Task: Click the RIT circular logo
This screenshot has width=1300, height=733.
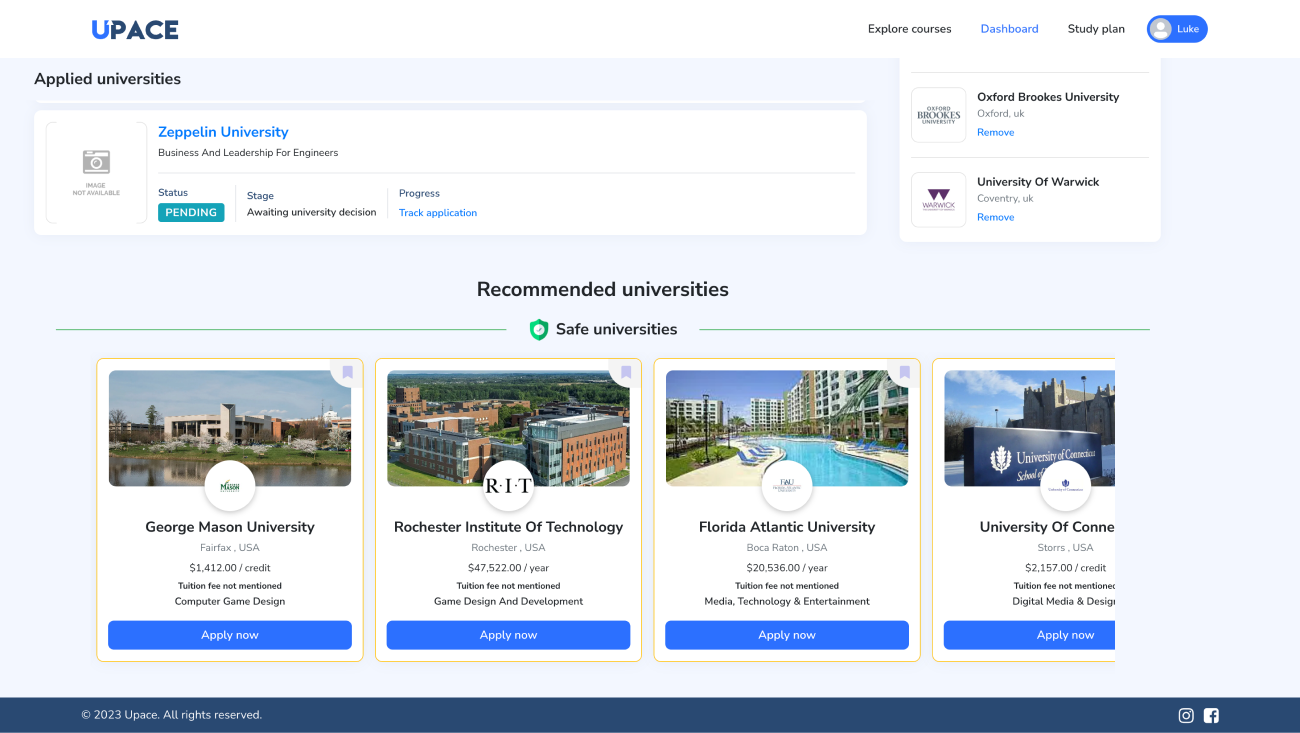Action: point(508,486)
